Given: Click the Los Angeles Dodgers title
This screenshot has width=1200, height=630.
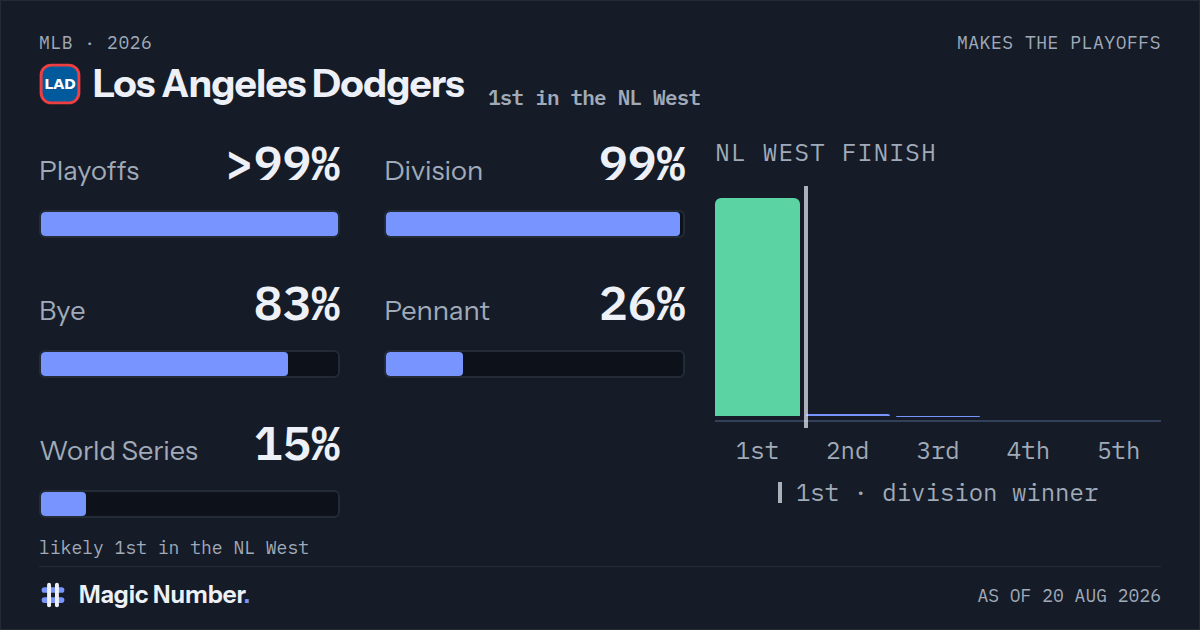Looking at the screenshot, I should (279, 84).
